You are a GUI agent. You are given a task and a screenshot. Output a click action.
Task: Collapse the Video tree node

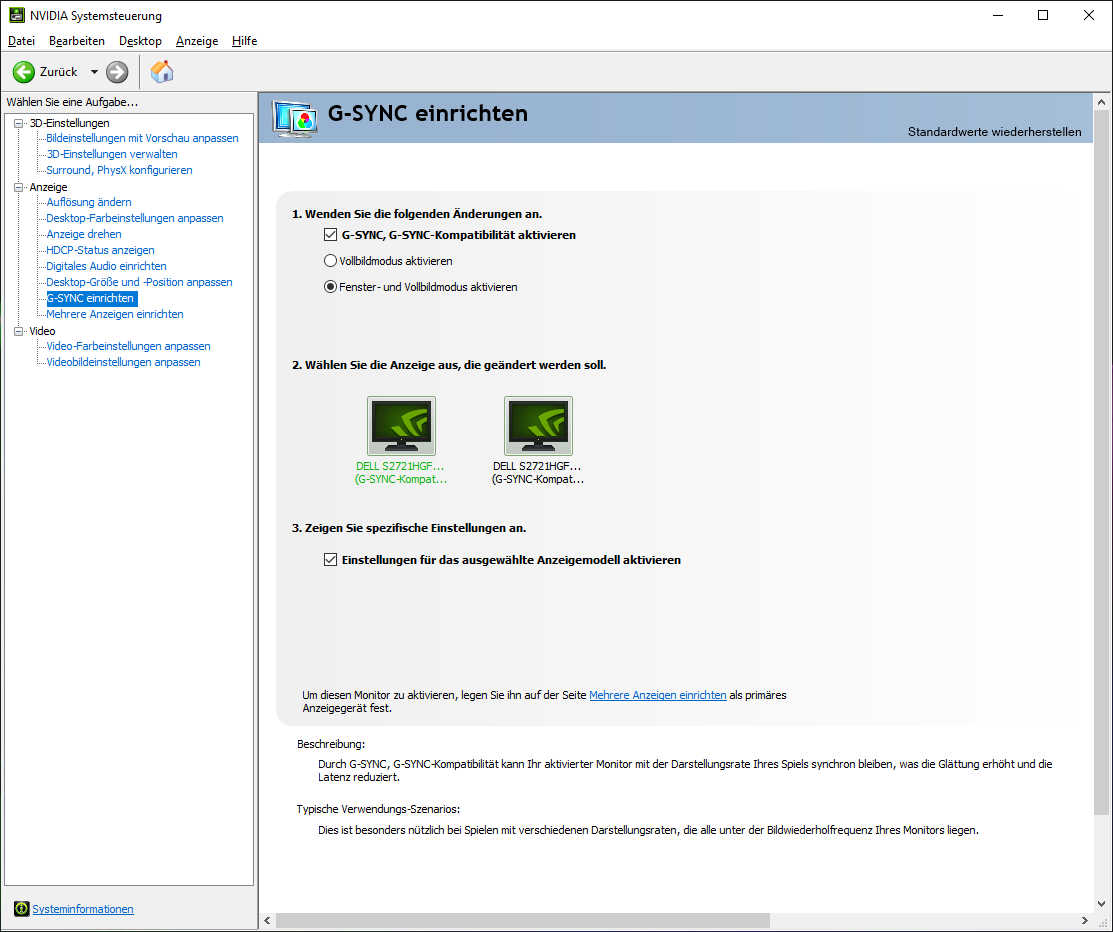pyautogui.click(x=19, y=331)
